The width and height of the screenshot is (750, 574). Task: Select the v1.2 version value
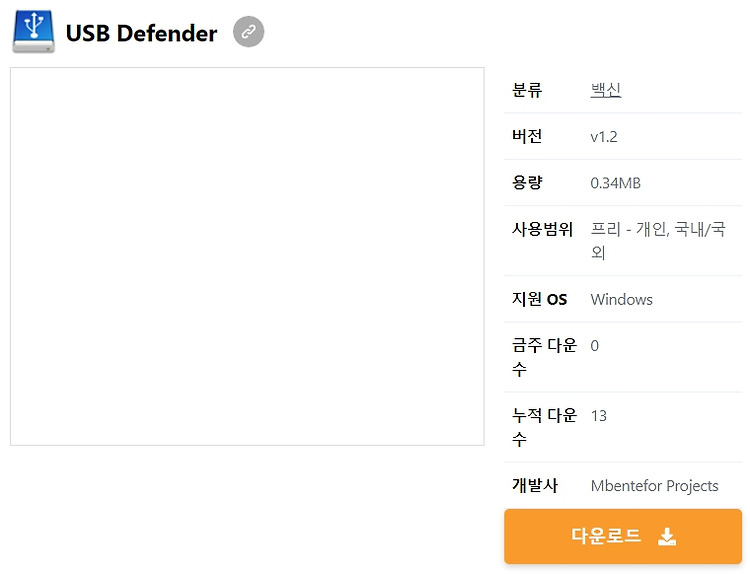[x=604, y=137]
